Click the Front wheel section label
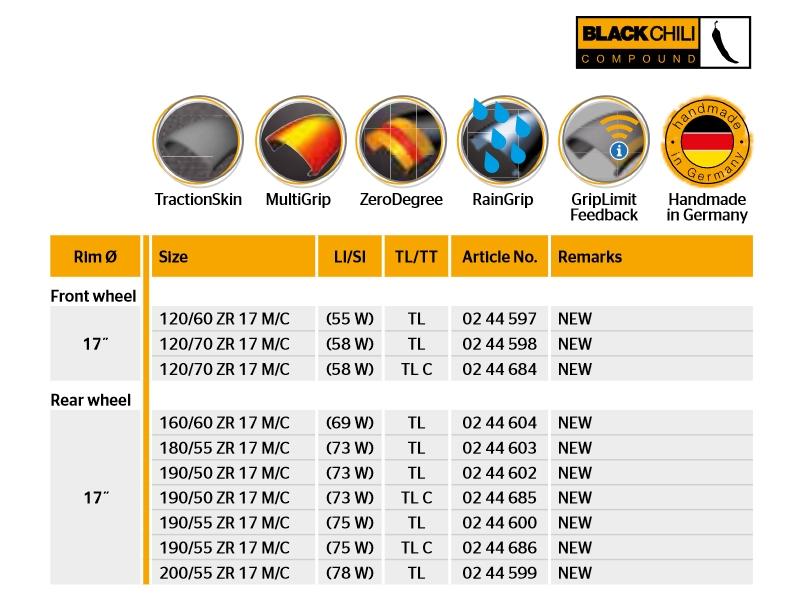 [93, 296]
